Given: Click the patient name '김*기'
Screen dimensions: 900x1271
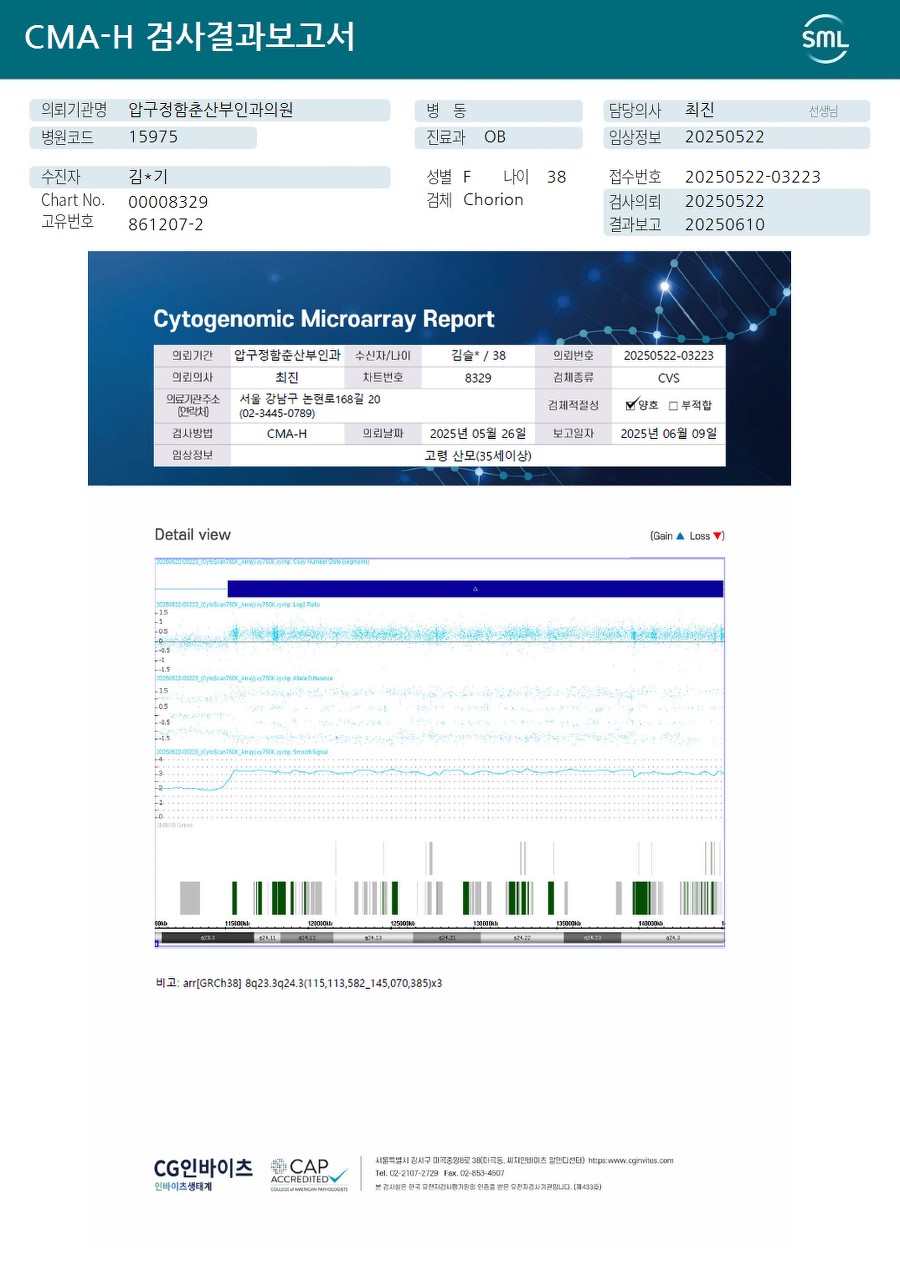Looking at the screenshot, I should click(x=148, y=177).
